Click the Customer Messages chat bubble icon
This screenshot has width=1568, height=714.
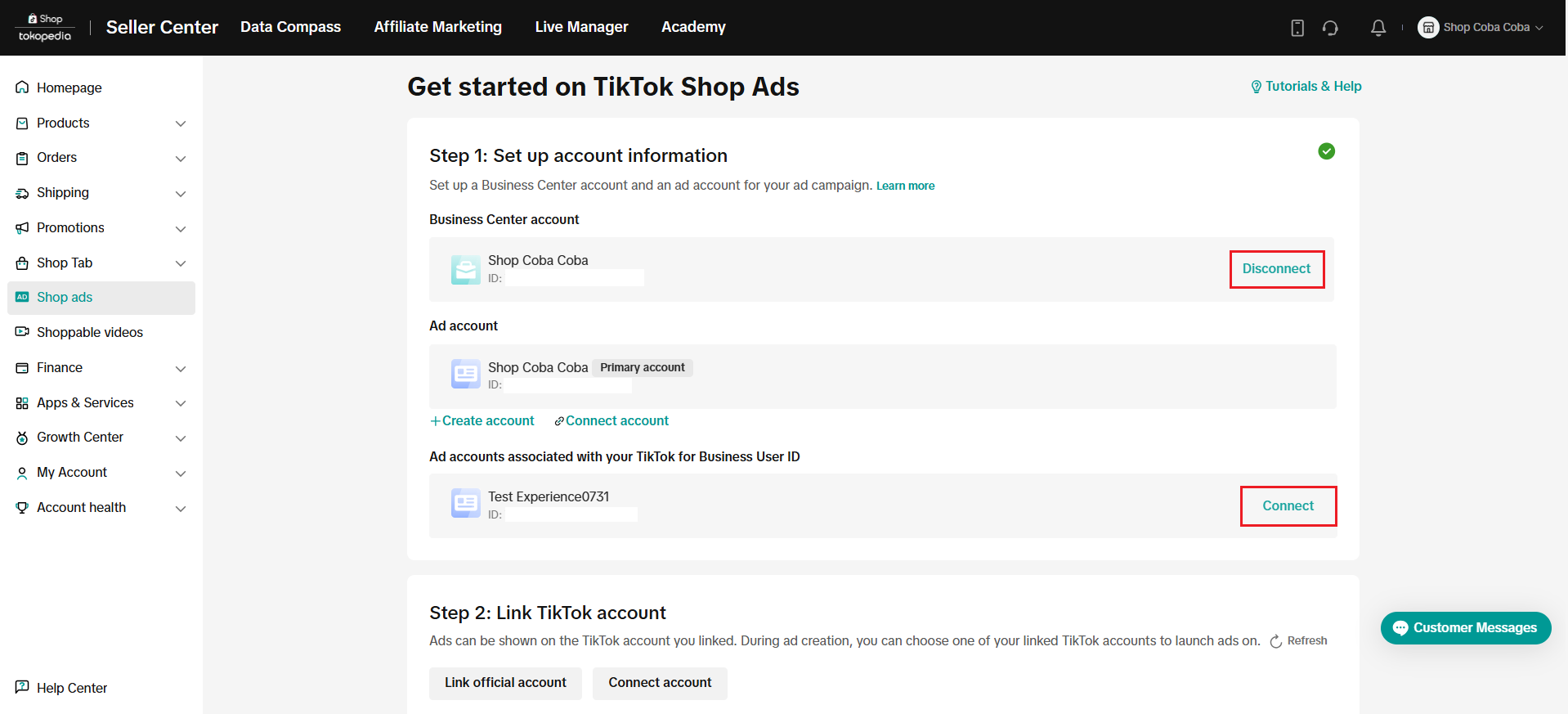(1400, 628)
